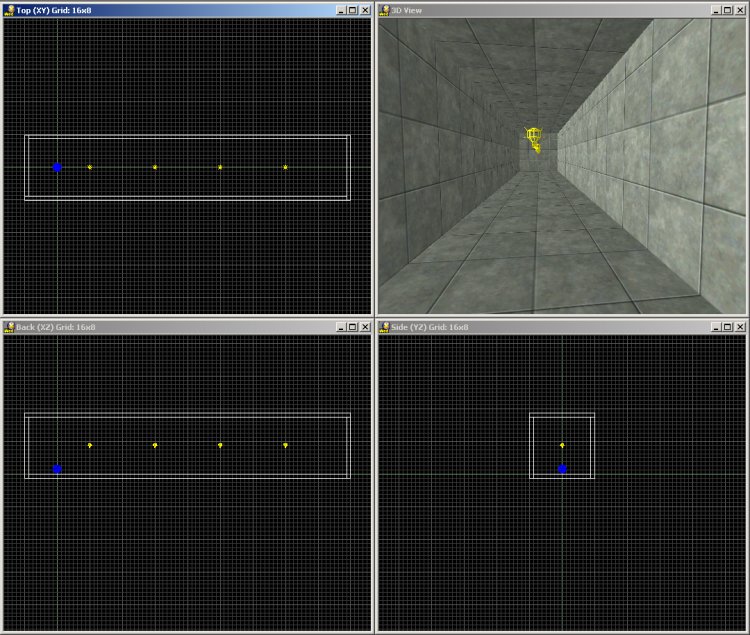The height and width of the screenshot is (635, 750).
Task: Minimize the Side (YZ) viewport window
Action: point(715,327)
